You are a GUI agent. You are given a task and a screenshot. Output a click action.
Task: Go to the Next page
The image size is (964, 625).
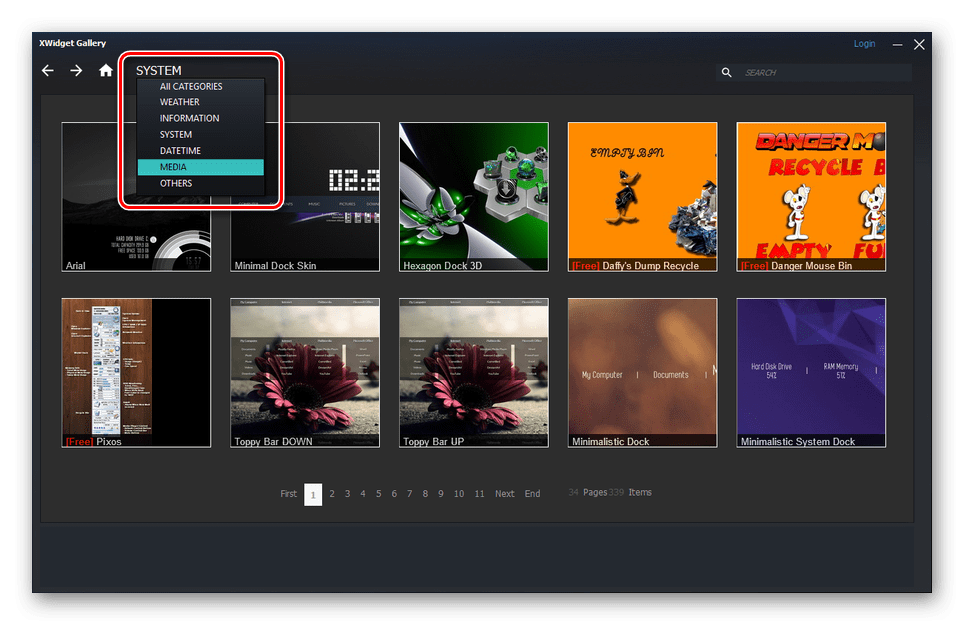tap(505, 494)
